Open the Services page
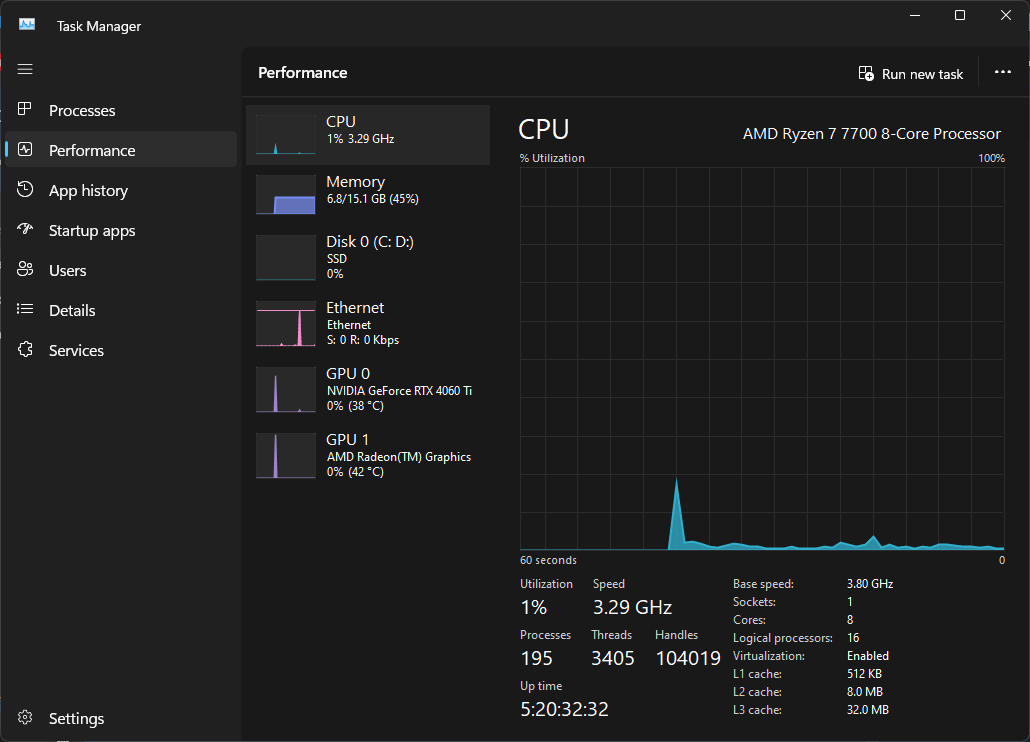Viewport: 1030px width, 742px height. point(121,351)
